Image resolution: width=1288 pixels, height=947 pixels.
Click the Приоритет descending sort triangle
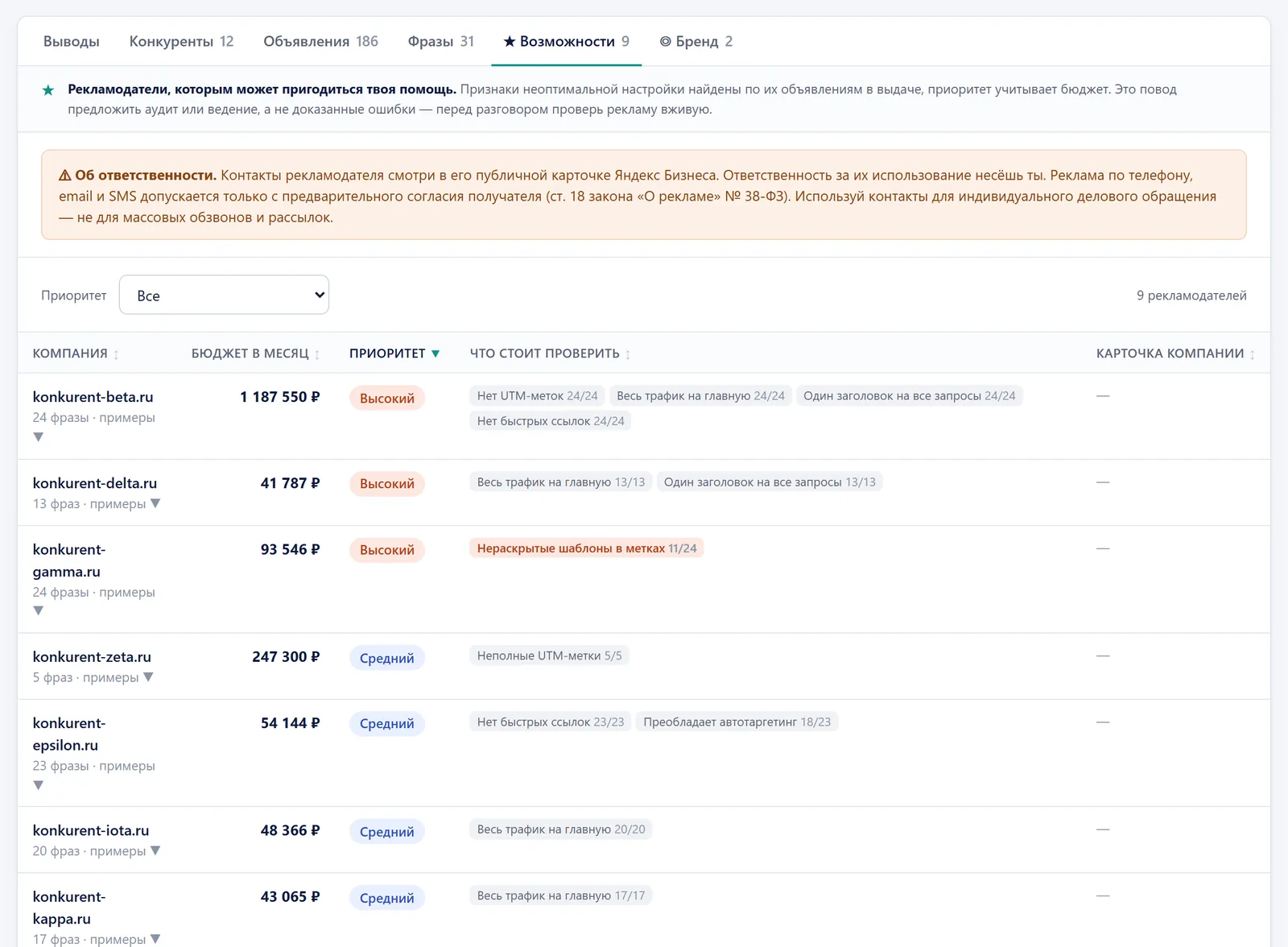pyautogui.click(x=436, y=354)
